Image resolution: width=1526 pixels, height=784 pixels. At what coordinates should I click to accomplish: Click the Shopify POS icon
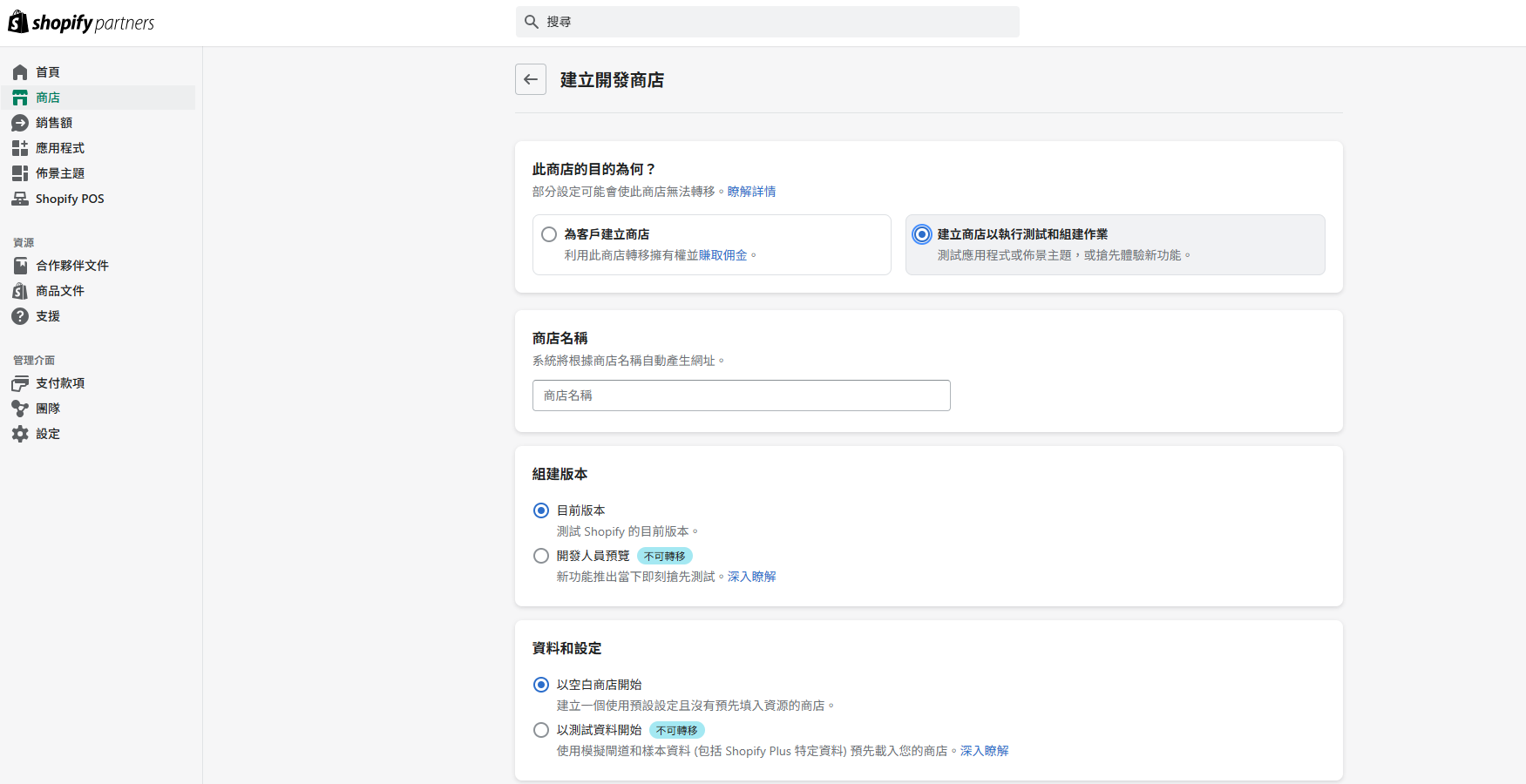(x=20, y=199)
